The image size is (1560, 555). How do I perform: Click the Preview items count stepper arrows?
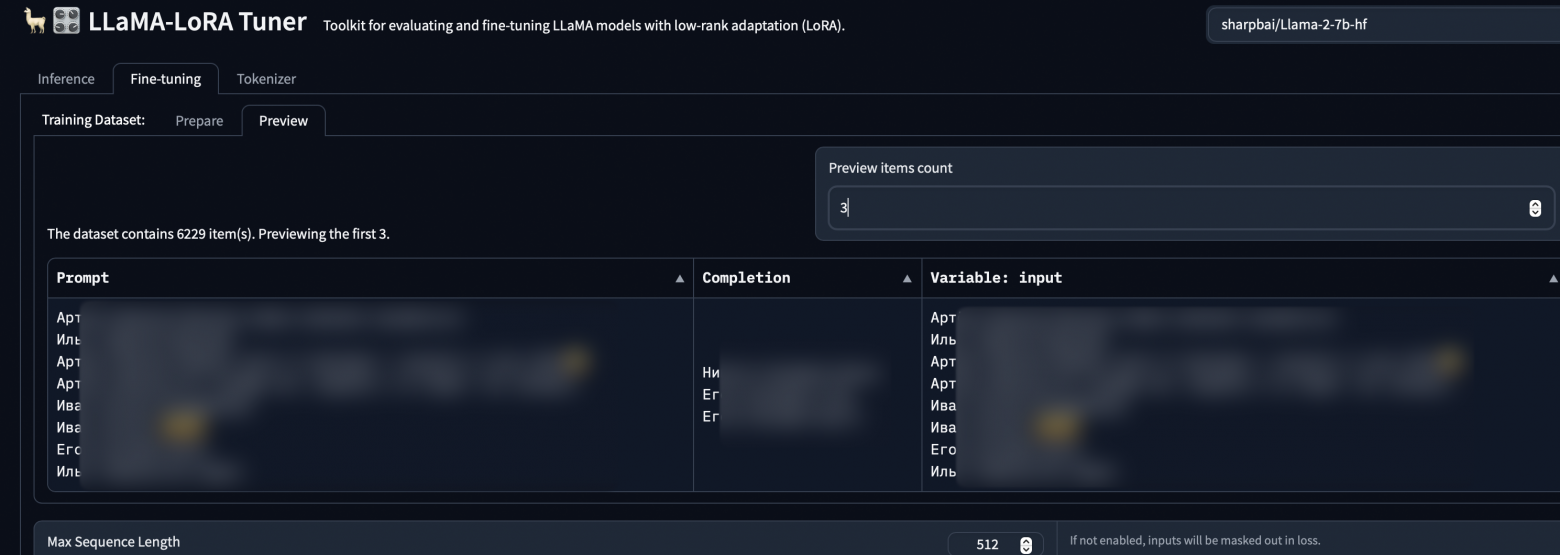[x=1535, y=208]
